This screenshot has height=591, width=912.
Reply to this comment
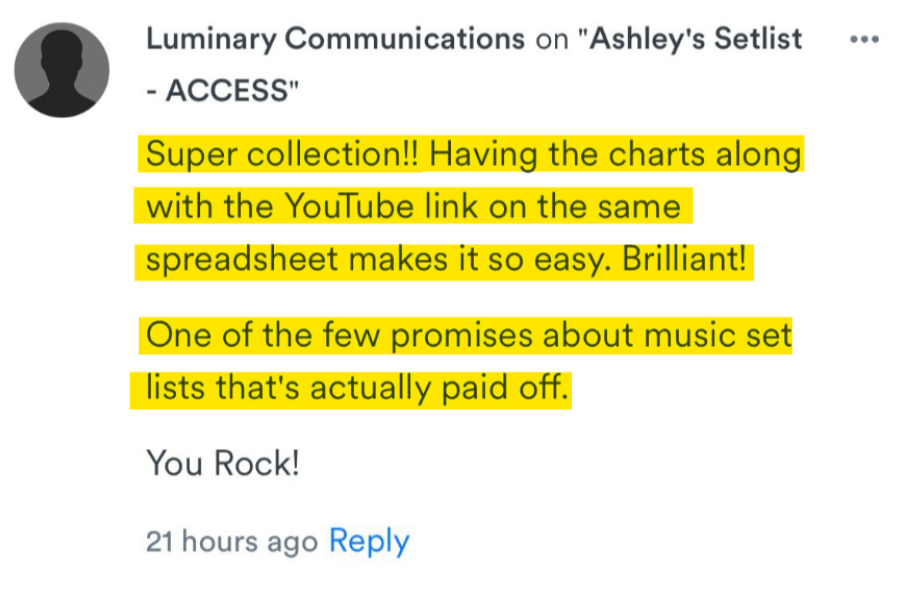(368, 541)
